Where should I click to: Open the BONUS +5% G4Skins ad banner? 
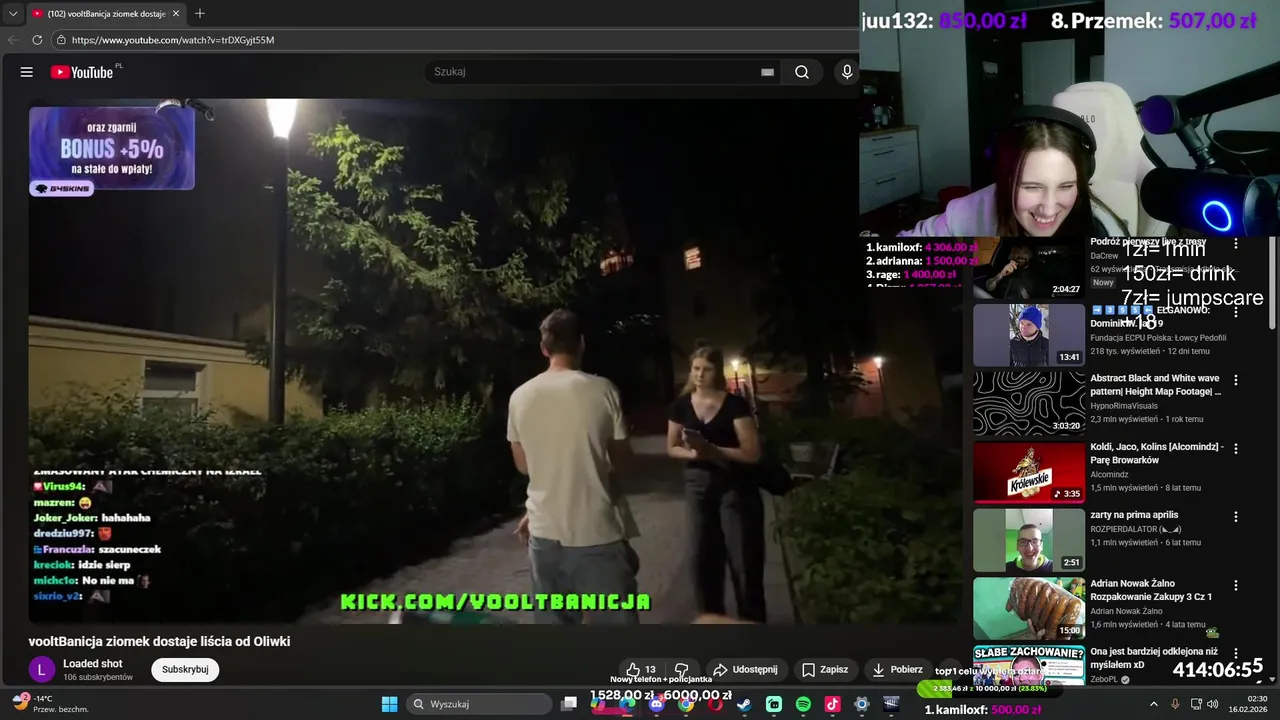click(x=112, y=150)
